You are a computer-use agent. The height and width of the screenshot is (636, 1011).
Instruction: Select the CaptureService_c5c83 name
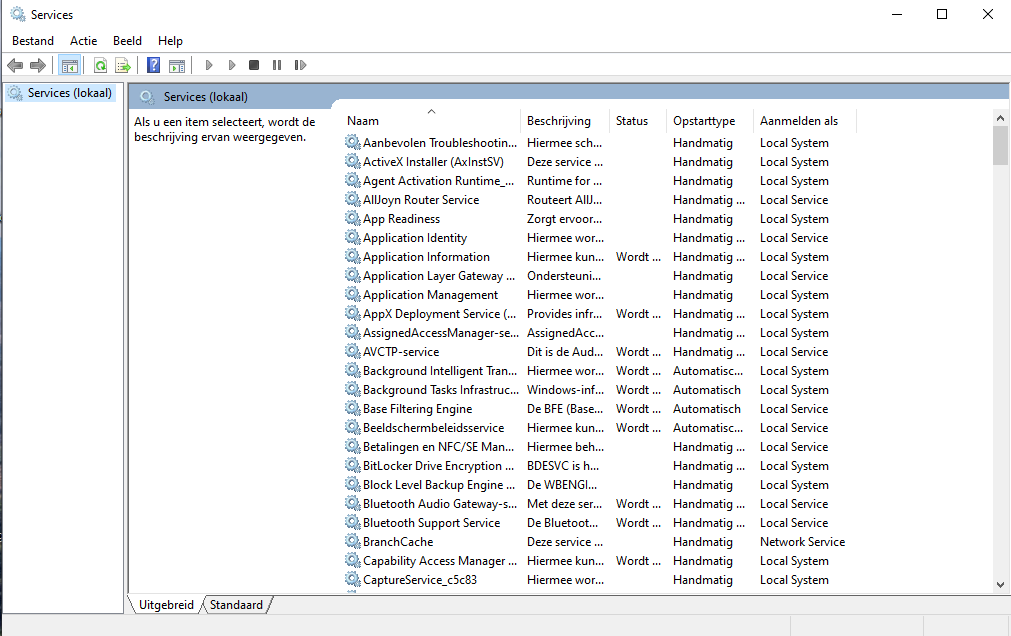tap(420, 580)
